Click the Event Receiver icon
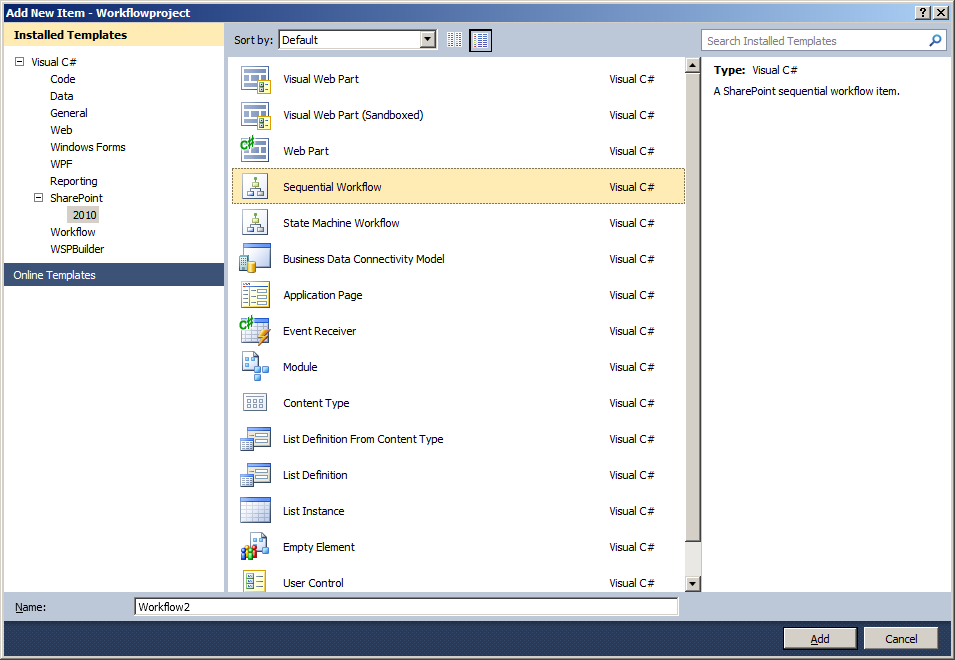The height and width of the screenshot is (660, 955). [x=255, y=331]
